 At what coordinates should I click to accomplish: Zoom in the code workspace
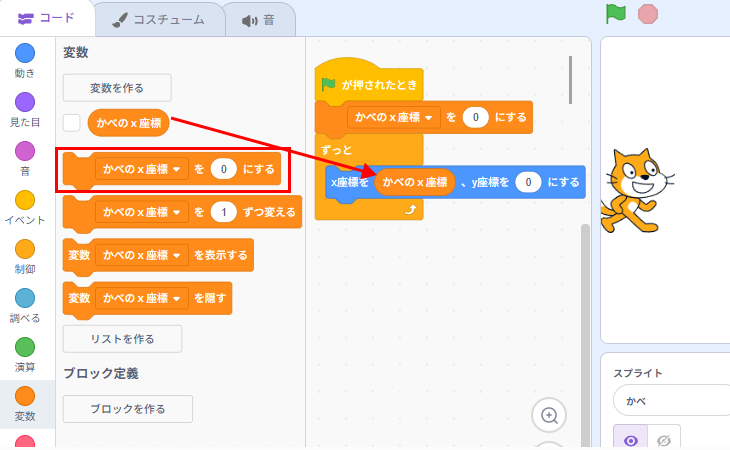[x=549, y=415]
